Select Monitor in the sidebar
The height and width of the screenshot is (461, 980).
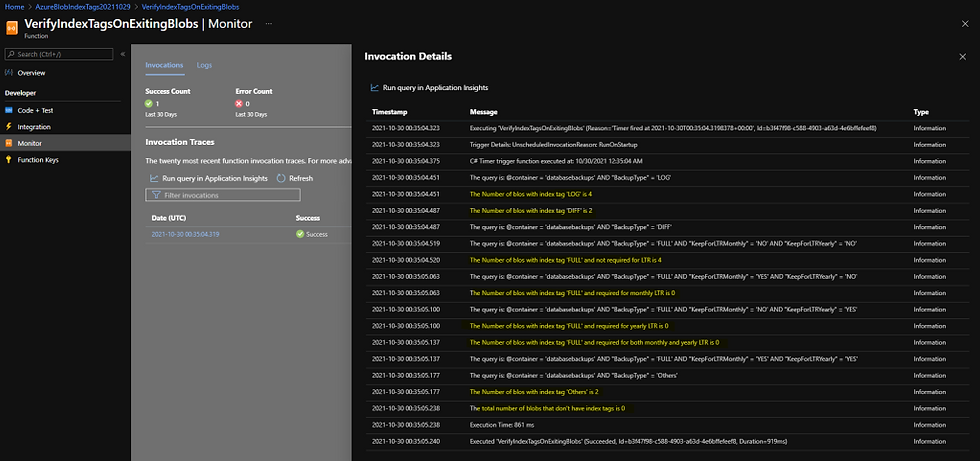point(29,143)
